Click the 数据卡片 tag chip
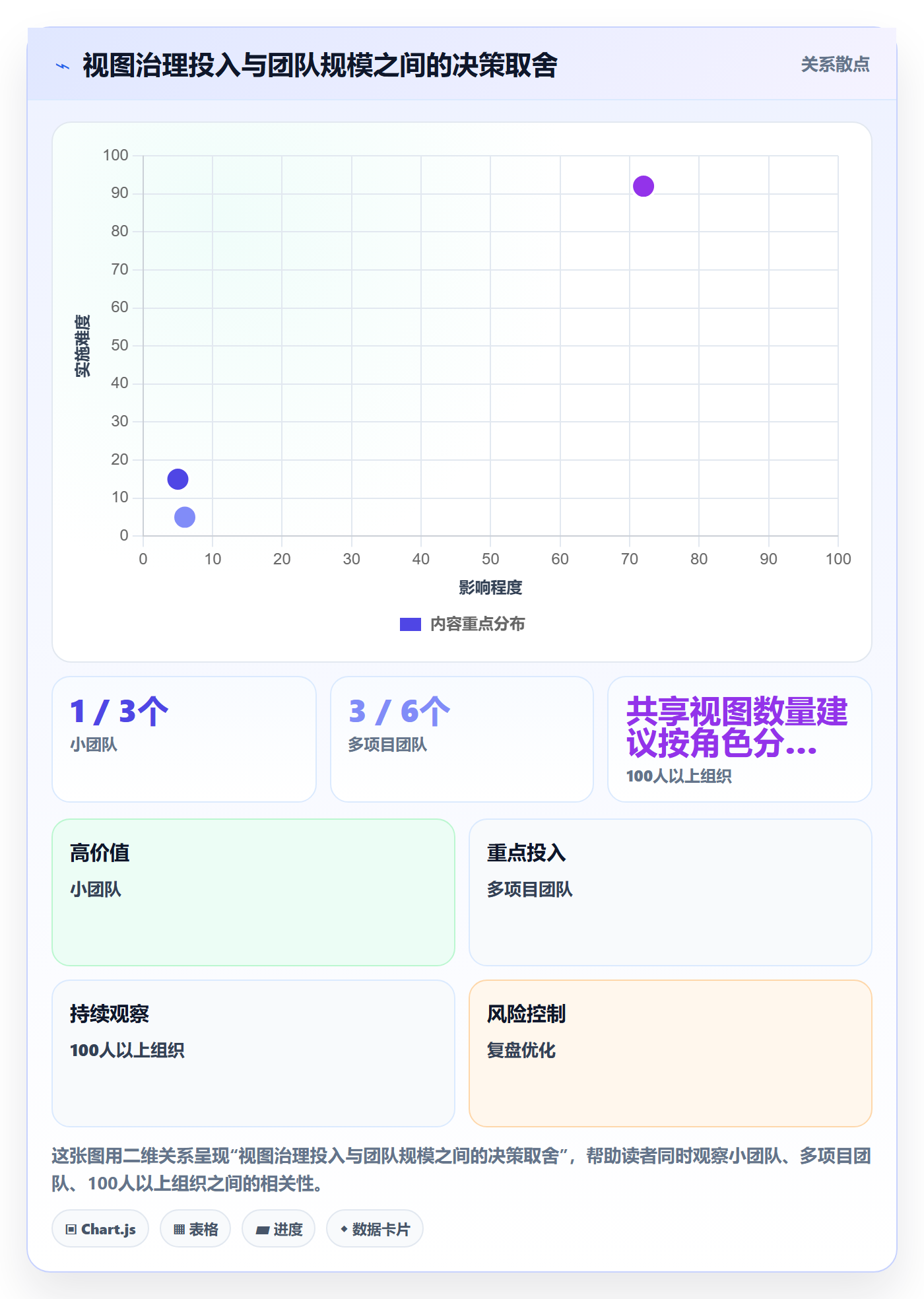Image resolution: width=924 pixels, height=1299 pixels. coord(375,1229)
